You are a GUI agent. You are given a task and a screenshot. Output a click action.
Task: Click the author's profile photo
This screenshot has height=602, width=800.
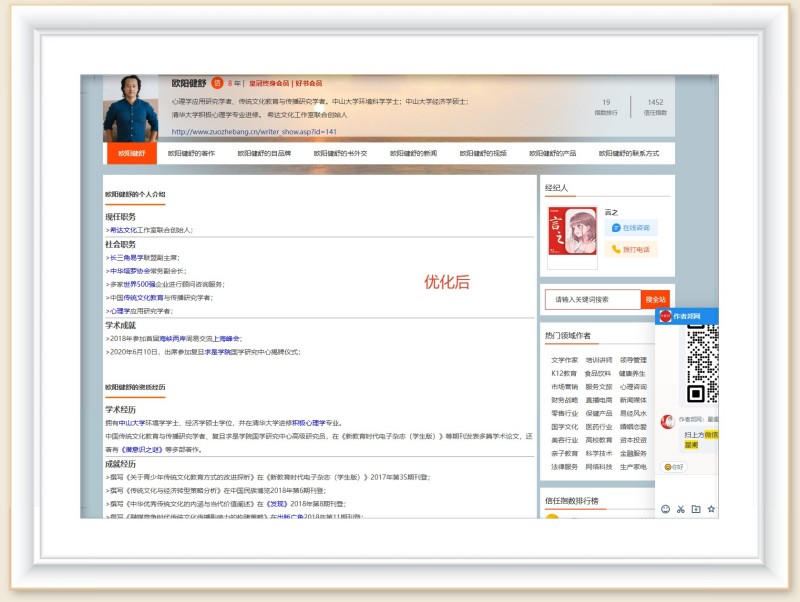130,108
